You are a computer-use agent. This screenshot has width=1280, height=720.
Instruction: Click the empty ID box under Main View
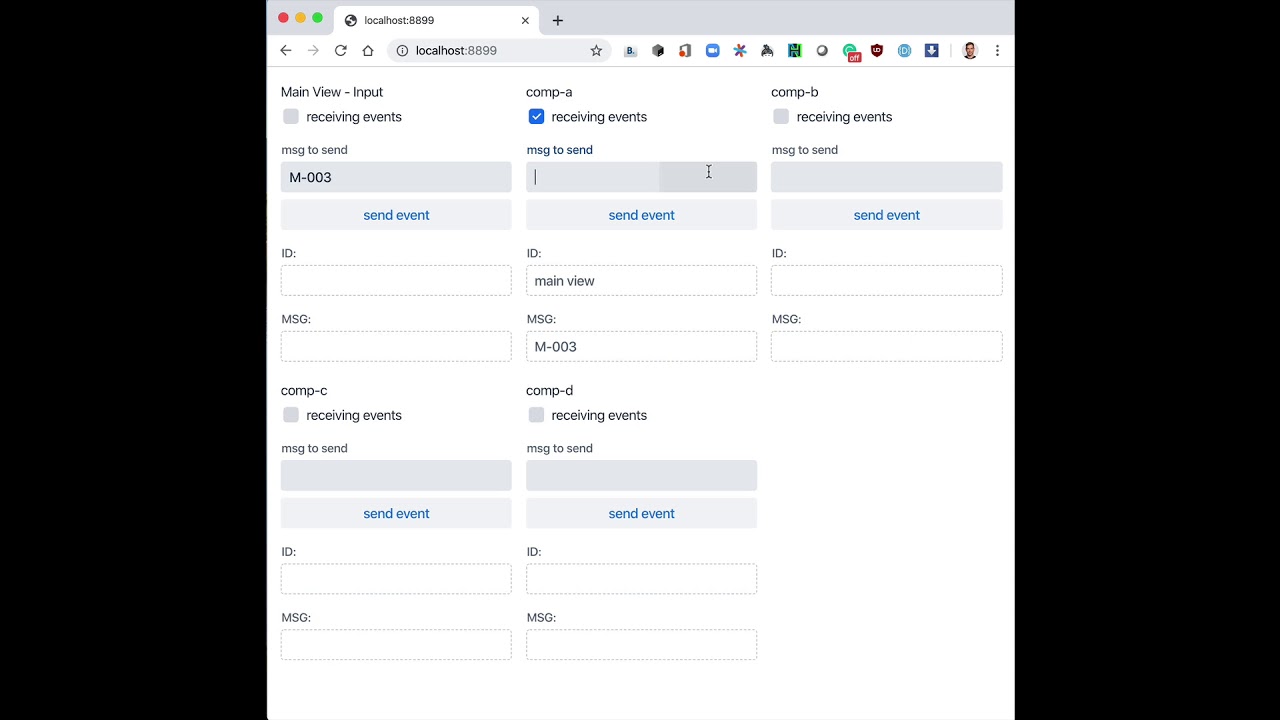click(396, 281)
